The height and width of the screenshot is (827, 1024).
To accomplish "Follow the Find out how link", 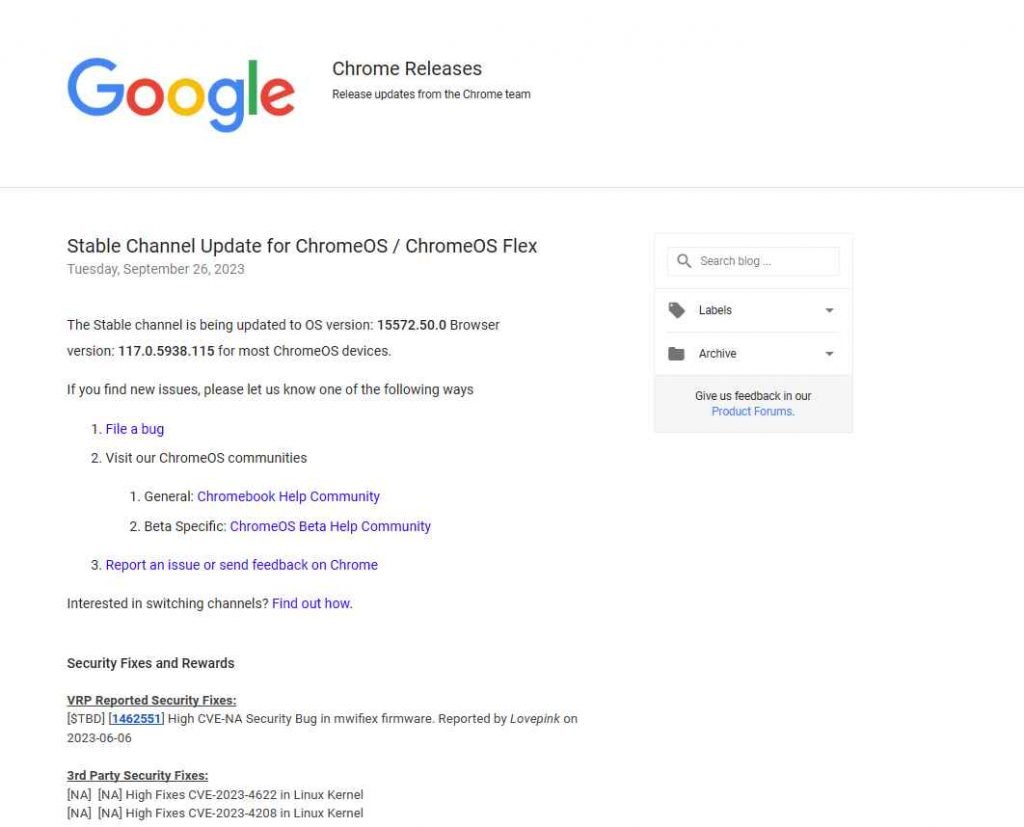I will tap(311, 603).
